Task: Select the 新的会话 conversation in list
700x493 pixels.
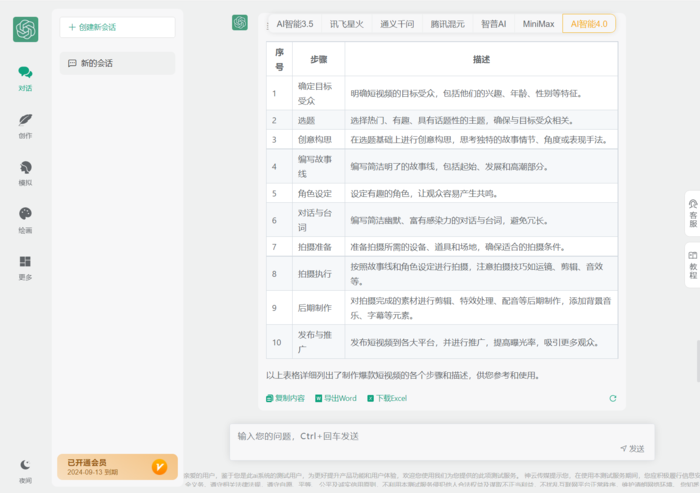Action: [x=117, y=63]
